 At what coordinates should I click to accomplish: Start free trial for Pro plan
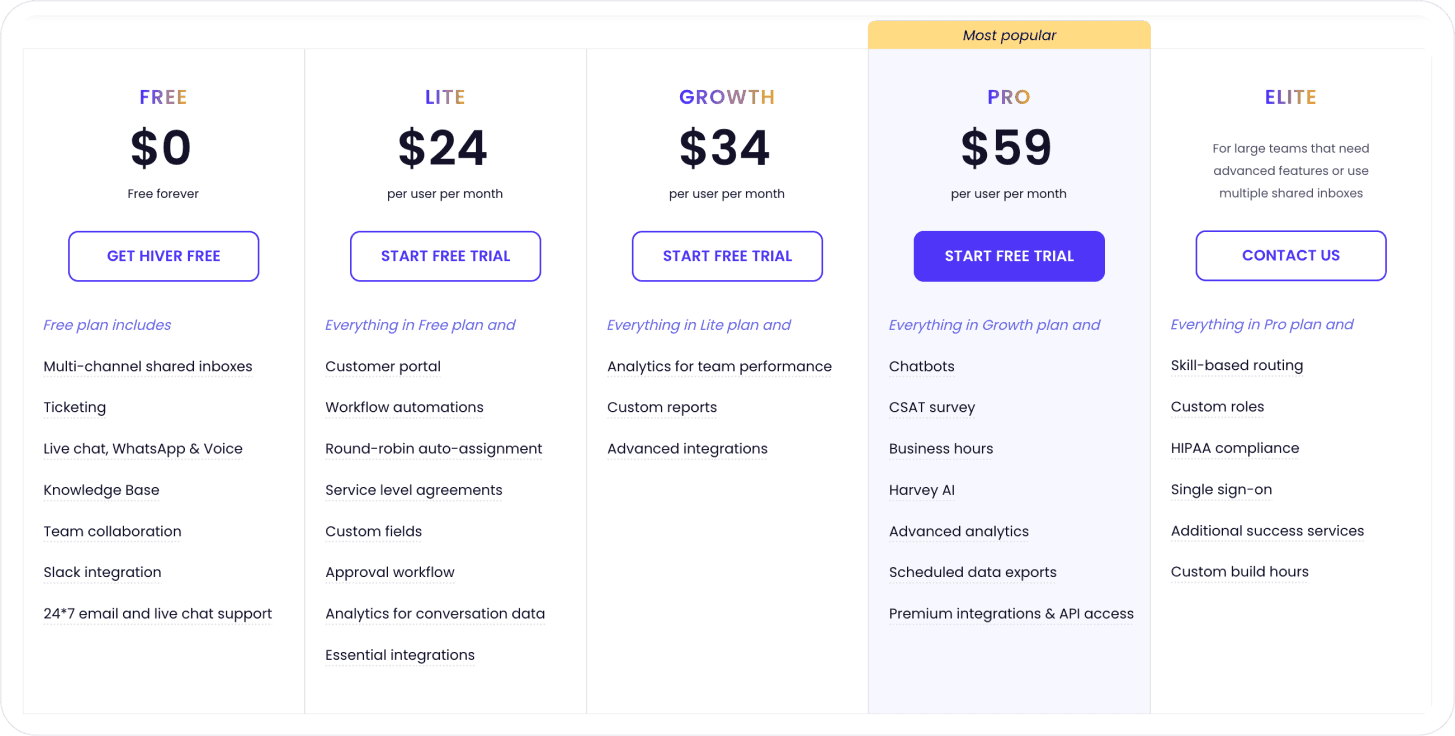(1009, 256)
